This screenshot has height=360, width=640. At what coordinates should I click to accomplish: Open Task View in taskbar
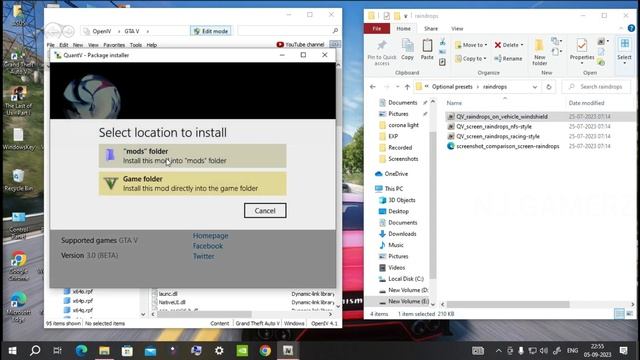pos(58,351)
